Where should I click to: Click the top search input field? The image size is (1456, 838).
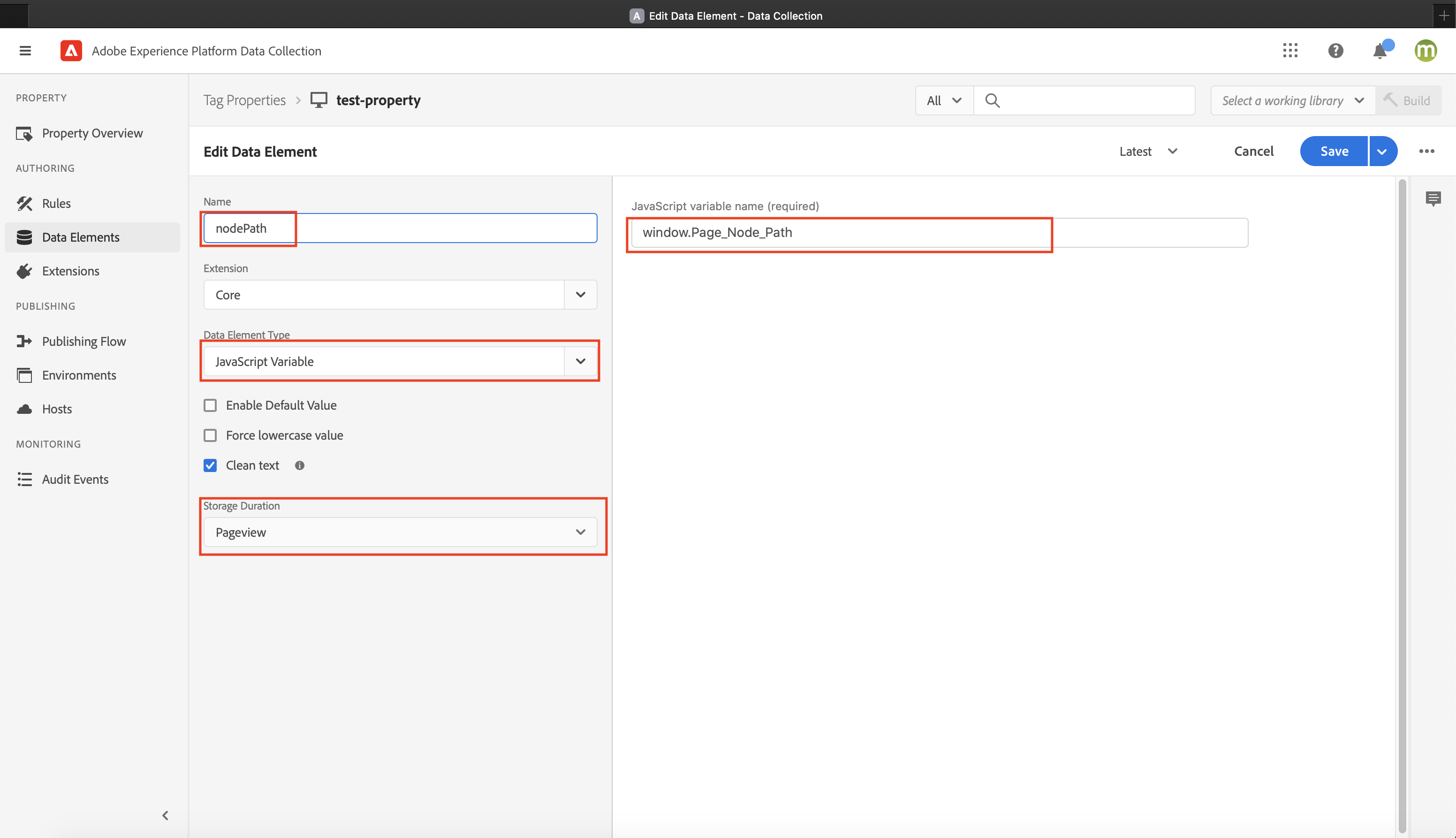click(1084, 101)
